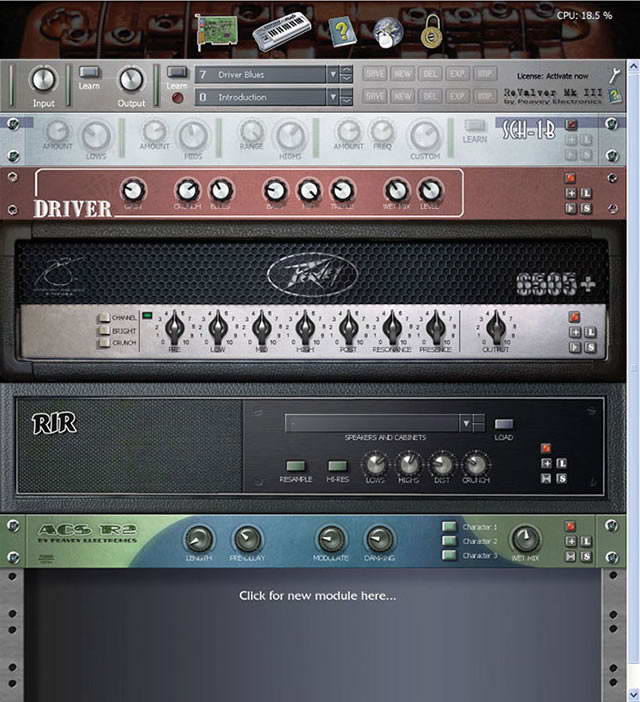Open the Introduction preset dropdown arrow
640x702 pixels.
coord(333,97)
